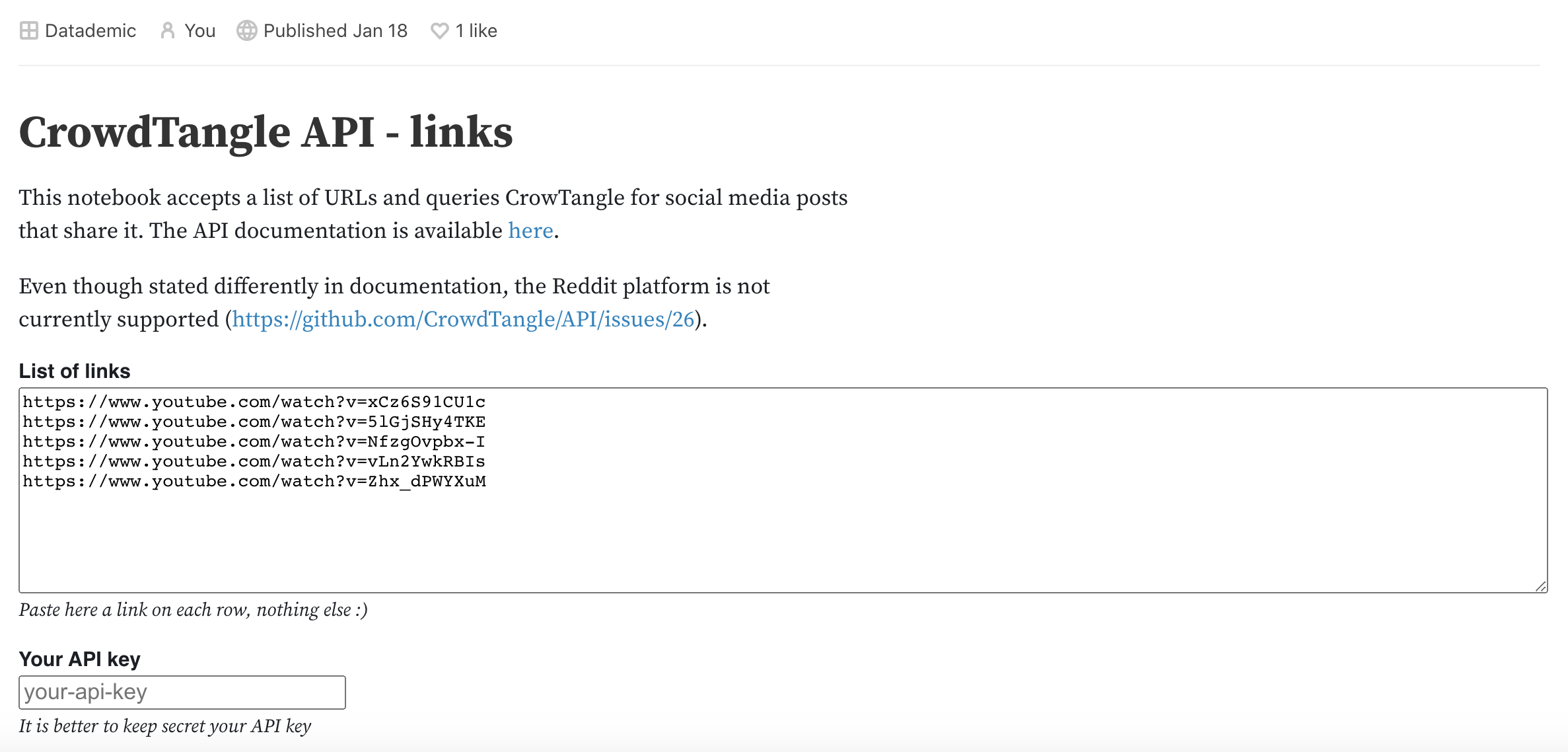1568x752 pixels.
Task: Open the Datademic workspace name
Action: [x=90, y=31]
